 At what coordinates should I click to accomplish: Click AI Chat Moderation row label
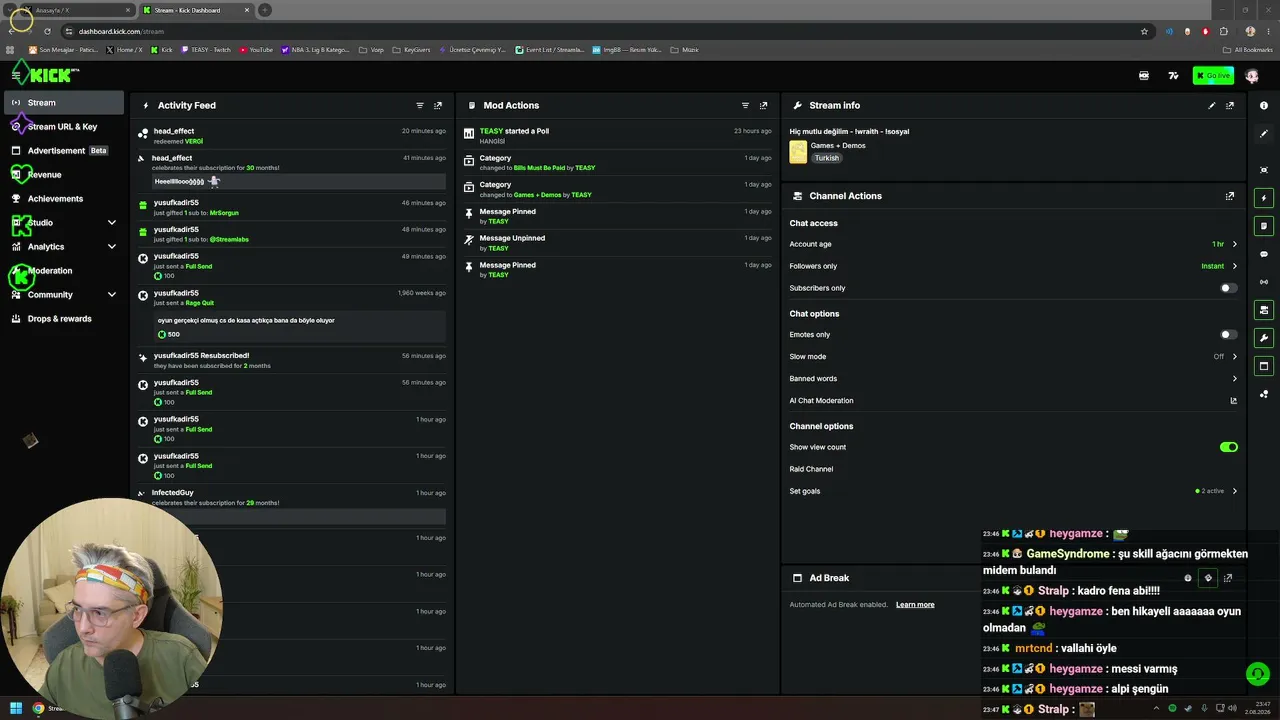[x=821, y=401]
